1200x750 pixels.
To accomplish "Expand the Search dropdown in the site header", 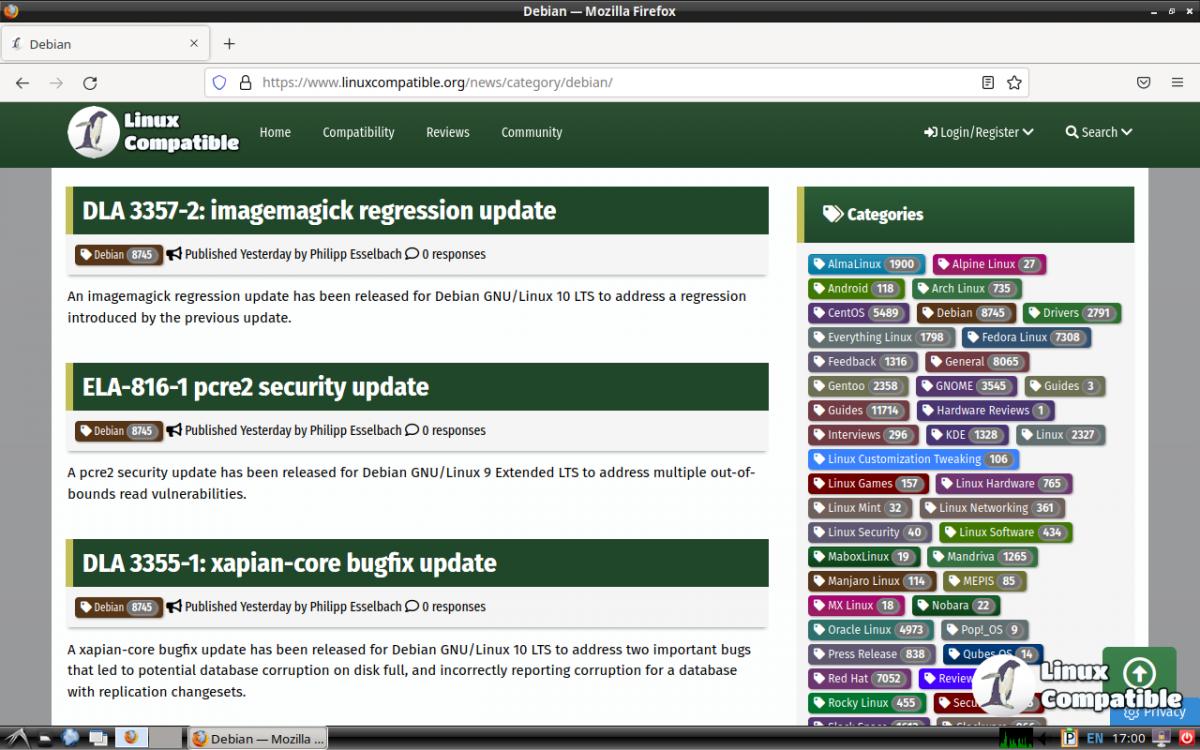I will tap(1098, 132).
